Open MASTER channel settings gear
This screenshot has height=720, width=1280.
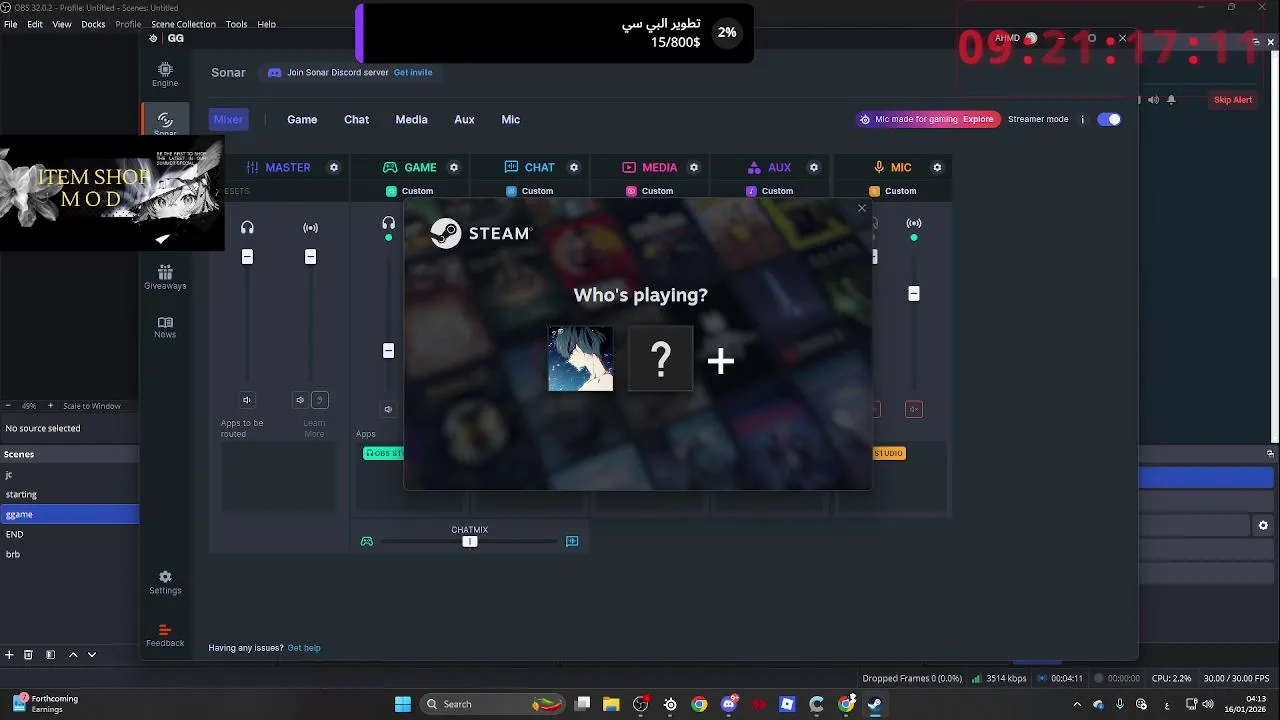pyautogui.click(x=334, y=167)
